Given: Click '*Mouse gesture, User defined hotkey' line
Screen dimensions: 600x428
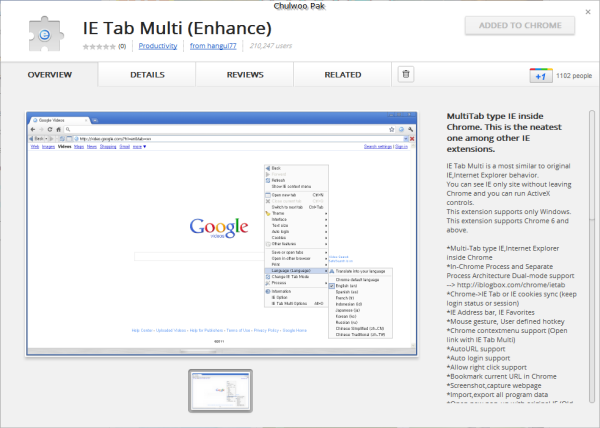Looking at the screenshot, I should [505, 322].
